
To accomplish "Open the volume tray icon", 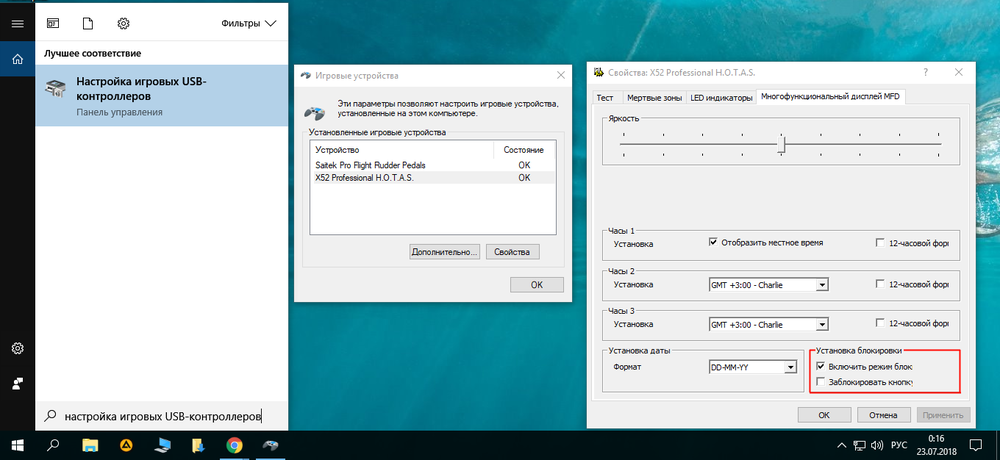I will (877, 445).
